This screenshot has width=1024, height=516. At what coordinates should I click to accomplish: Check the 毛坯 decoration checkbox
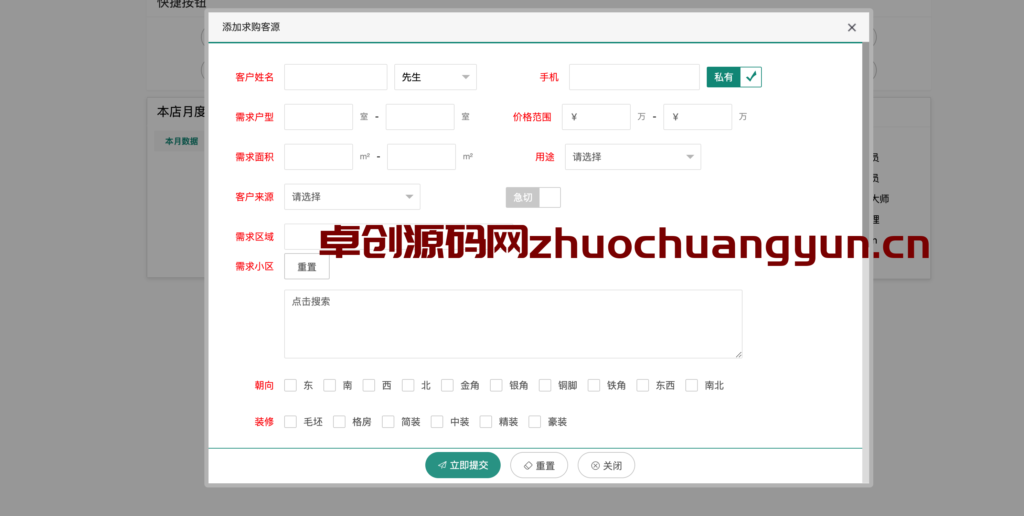[291, 422]
